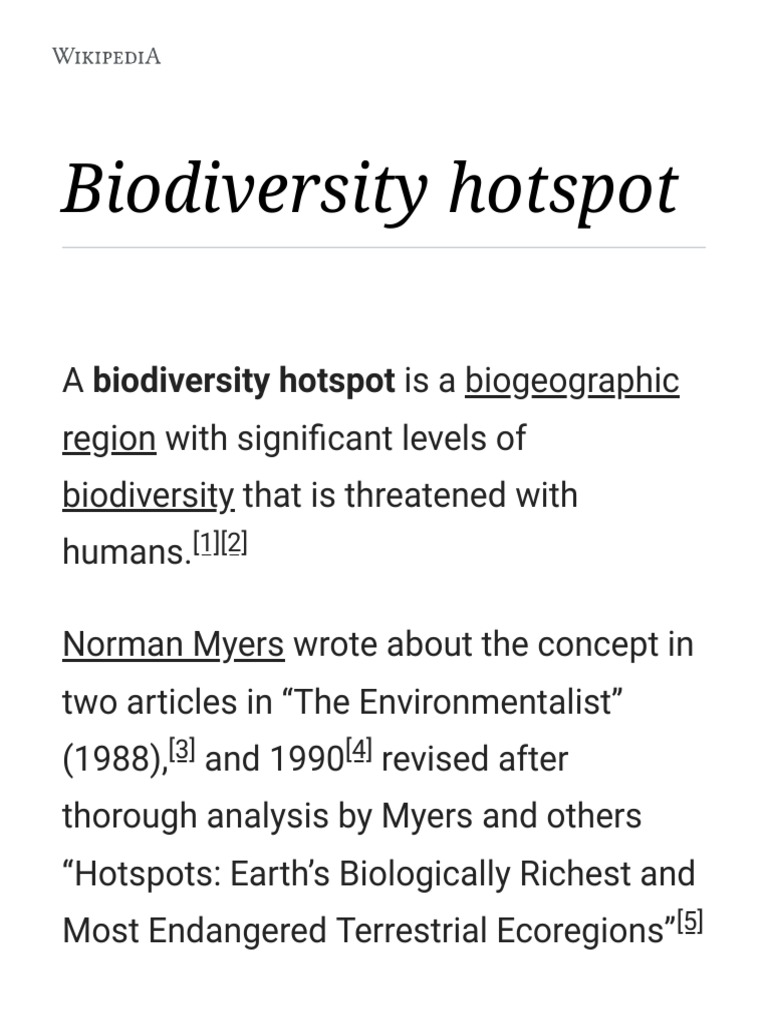The width and height of the screenshot is (768, 1024).
Task: Visit the Norman Myers article link
Action: coord(173,645)
